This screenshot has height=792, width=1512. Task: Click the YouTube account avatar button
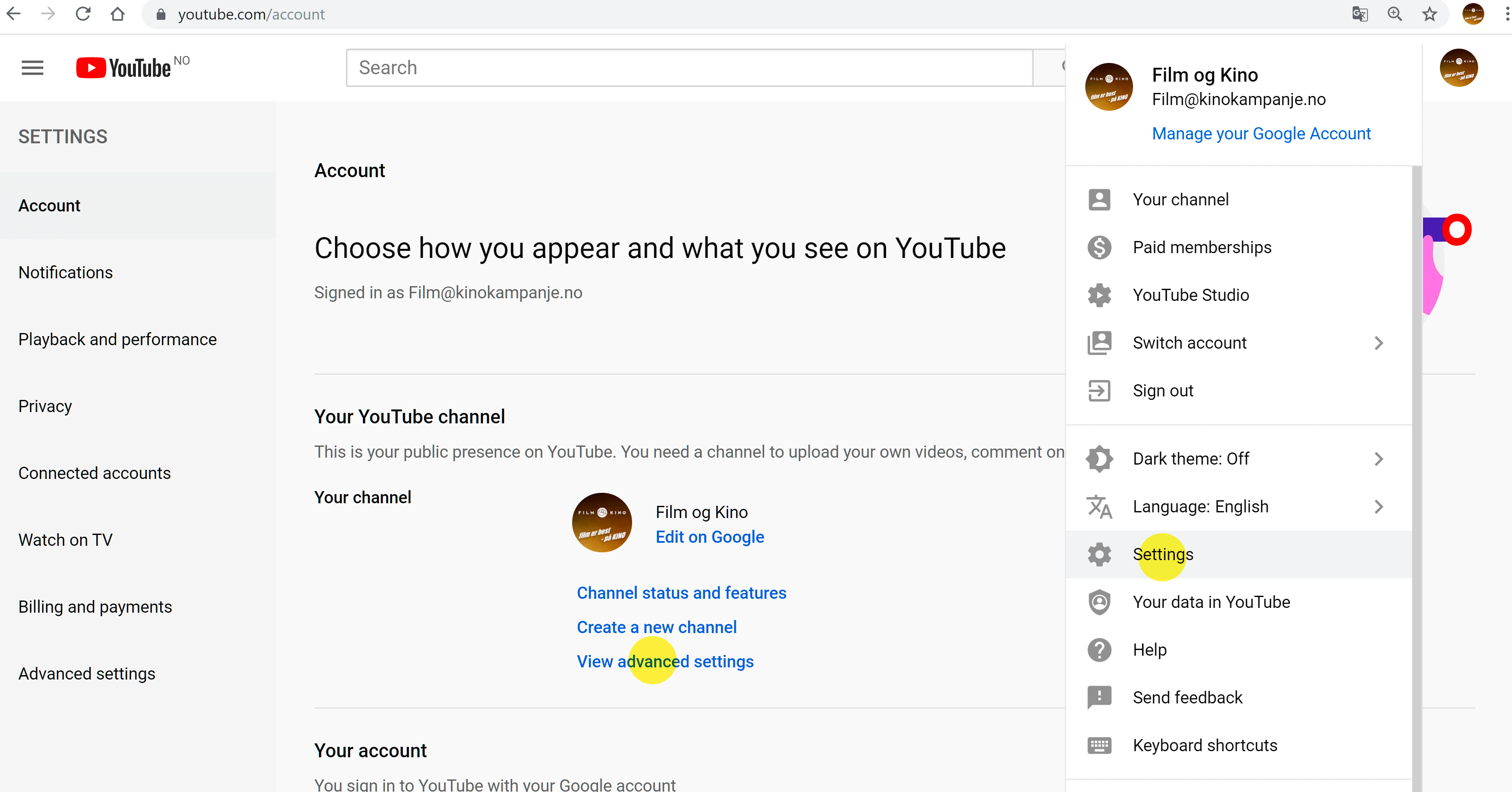pyautogui.click(x=1459, y=68)
